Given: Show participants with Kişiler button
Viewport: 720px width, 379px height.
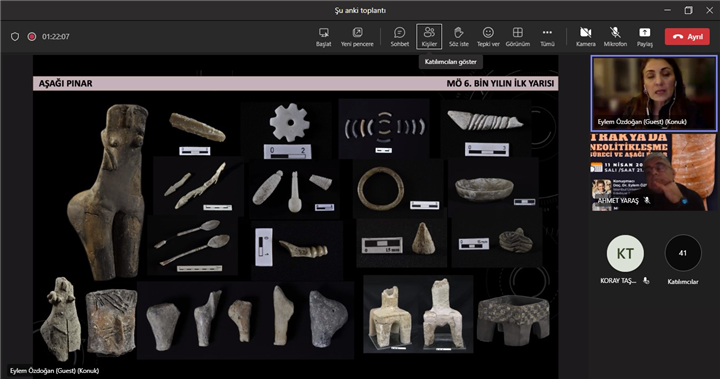Looking at the screenshot, I should [x=429, y=37].
